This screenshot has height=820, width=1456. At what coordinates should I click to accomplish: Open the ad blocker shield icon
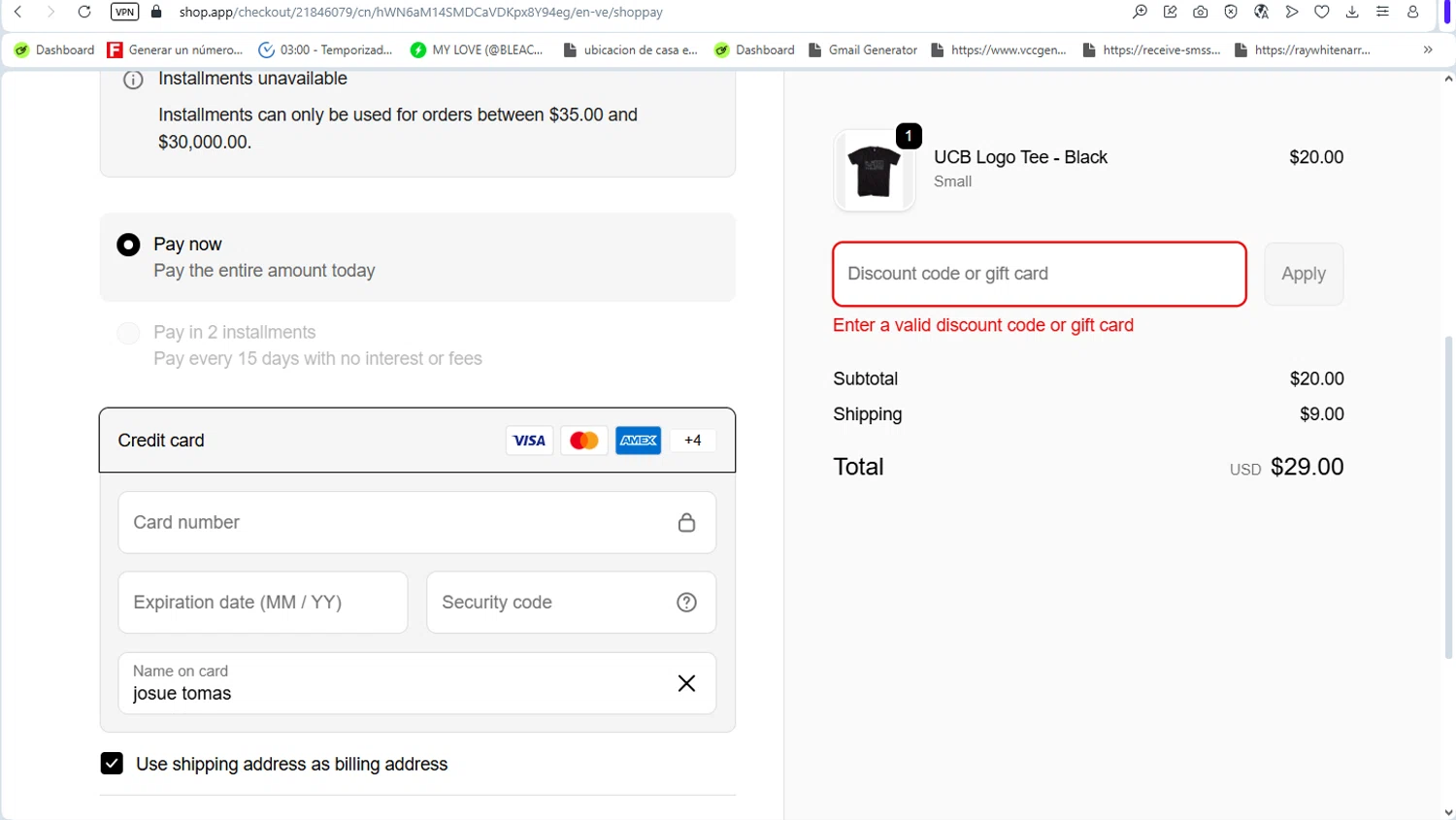point(1231,13)
